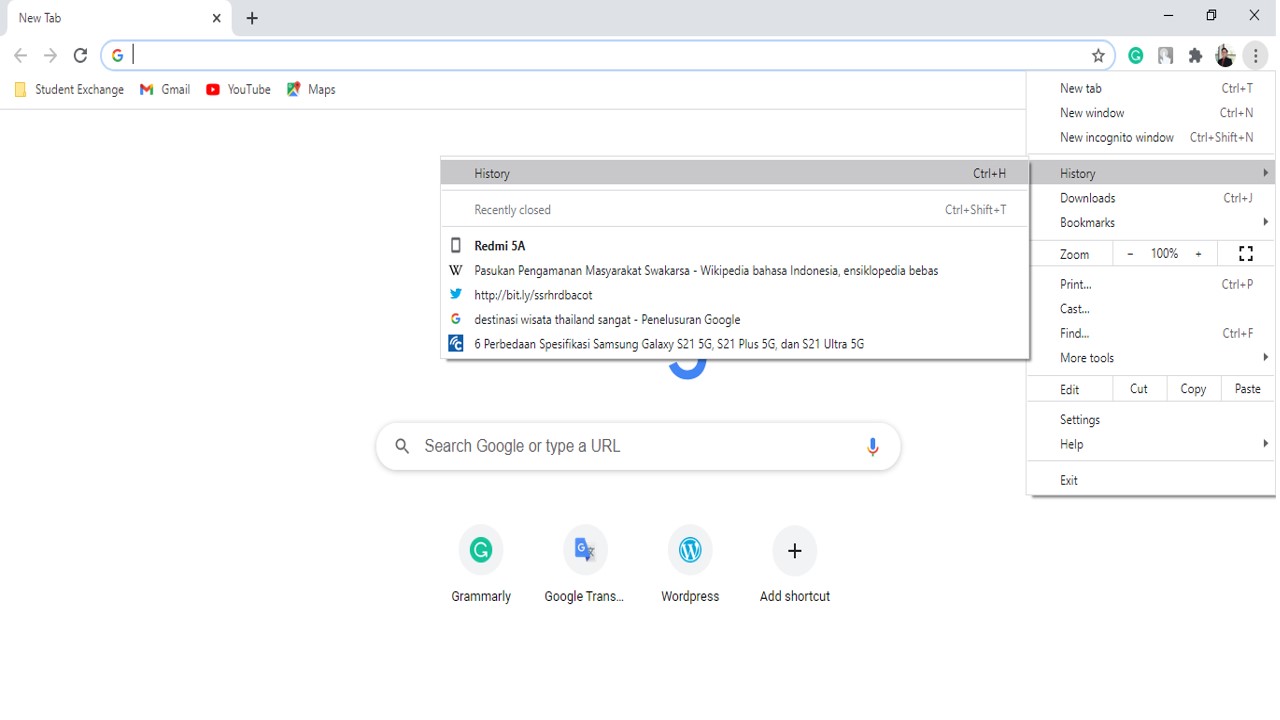Open the YouTube bookmark
This screenshot has height=720, width=1280.
click(238, 90)
